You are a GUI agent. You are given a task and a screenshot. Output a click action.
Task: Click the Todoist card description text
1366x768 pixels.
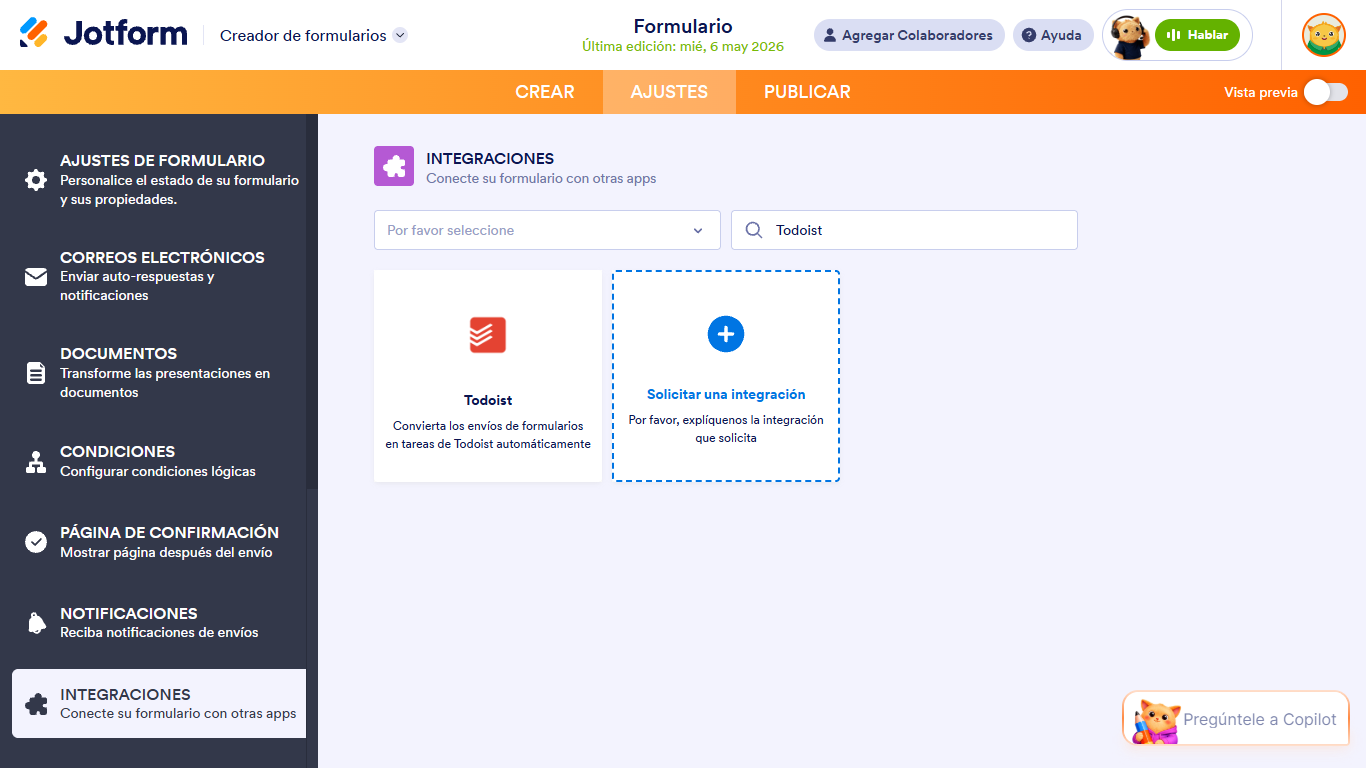(x=488, y=435)
